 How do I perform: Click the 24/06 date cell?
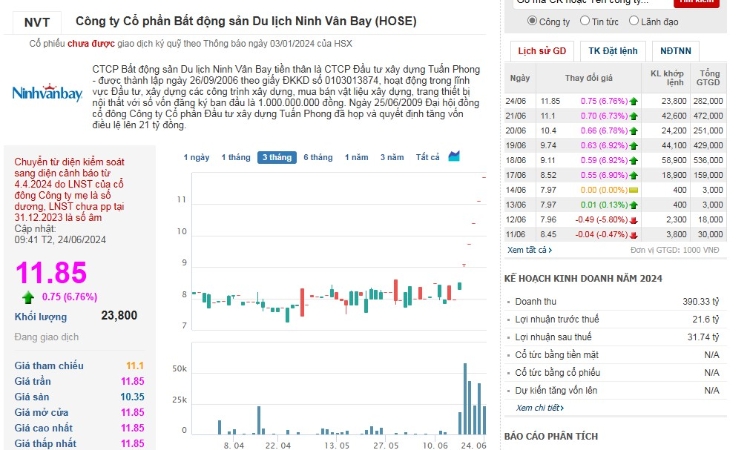point(516,101)
